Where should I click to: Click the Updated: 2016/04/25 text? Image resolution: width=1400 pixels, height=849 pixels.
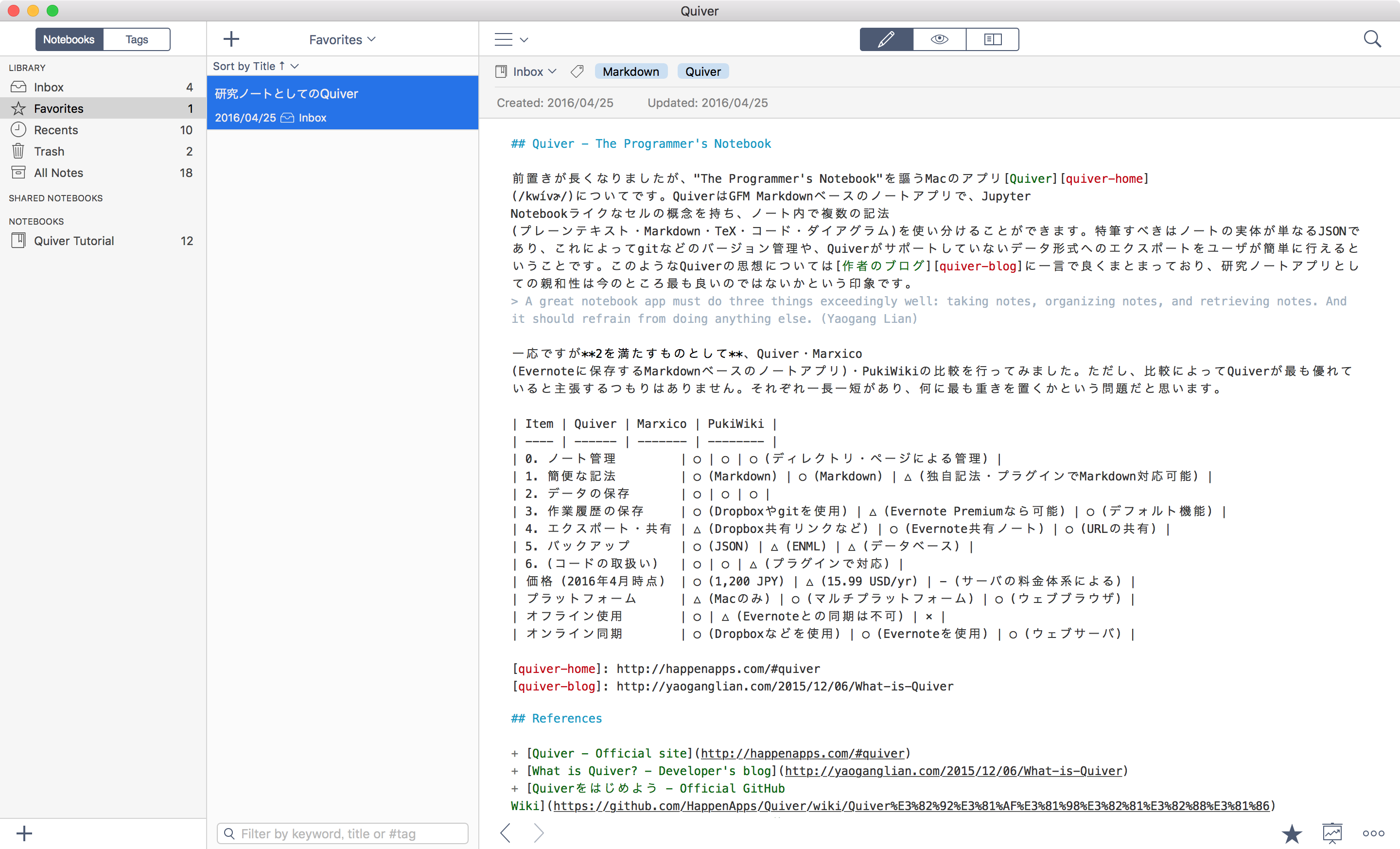click(707, 103)
